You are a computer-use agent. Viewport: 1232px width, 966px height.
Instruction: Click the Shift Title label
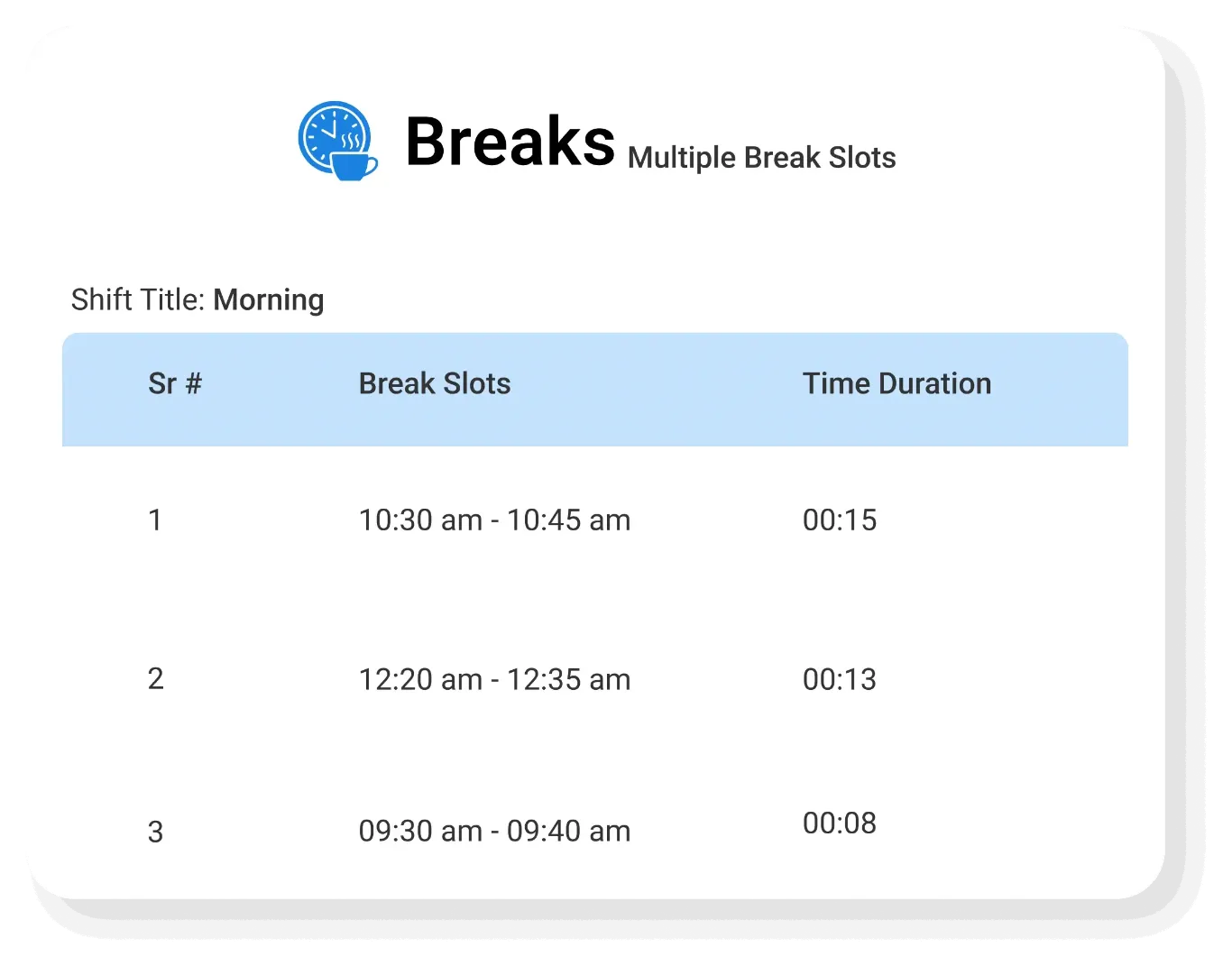click(139, 299)
